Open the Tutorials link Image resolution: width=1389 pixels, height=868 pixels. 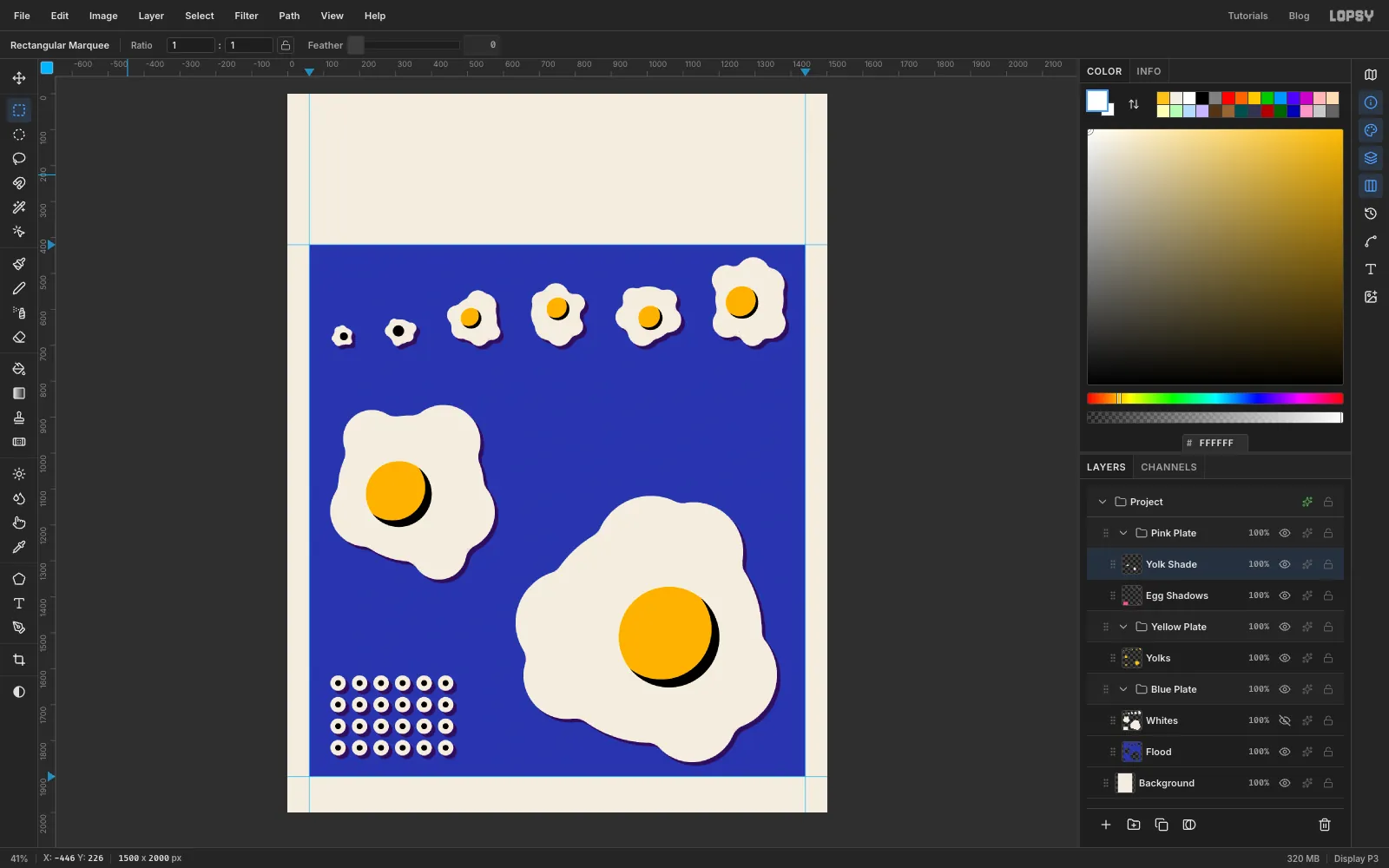(1247, 16)
